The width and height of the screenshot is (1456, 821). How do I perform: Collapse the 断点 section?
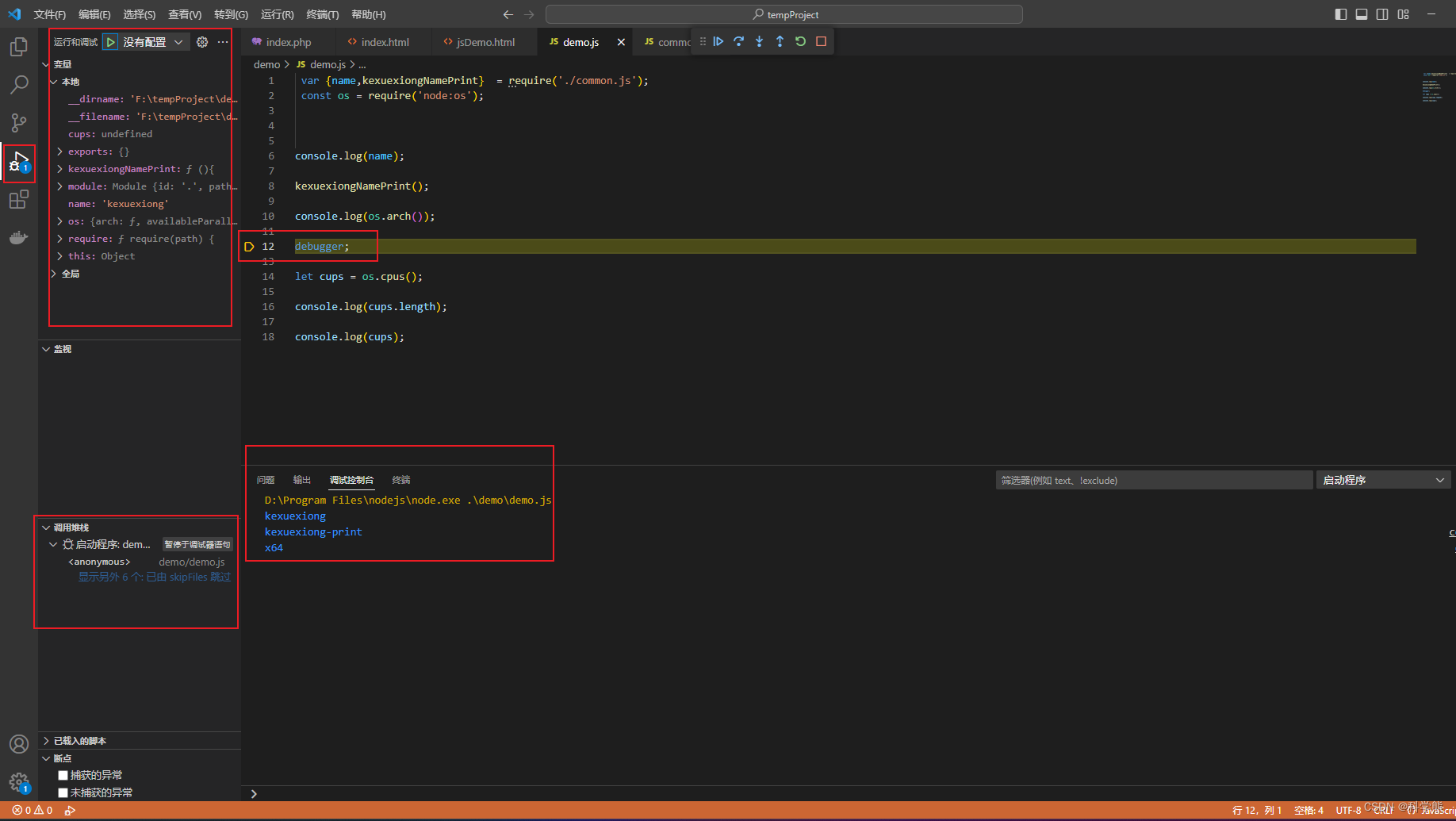45,758
